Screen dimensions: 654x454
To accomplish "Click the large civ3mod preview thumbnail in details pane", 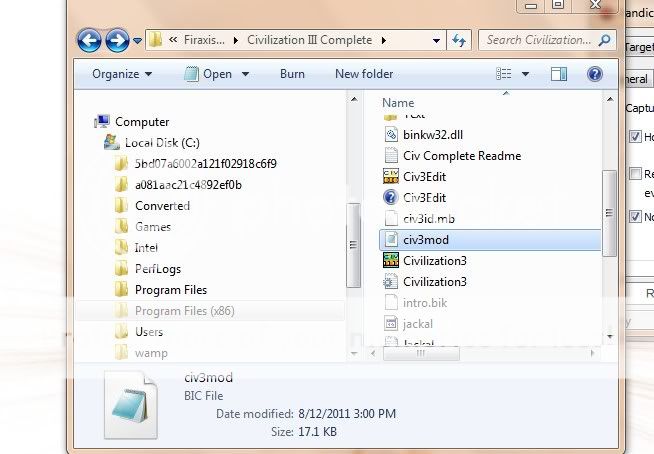I will 131,405.
